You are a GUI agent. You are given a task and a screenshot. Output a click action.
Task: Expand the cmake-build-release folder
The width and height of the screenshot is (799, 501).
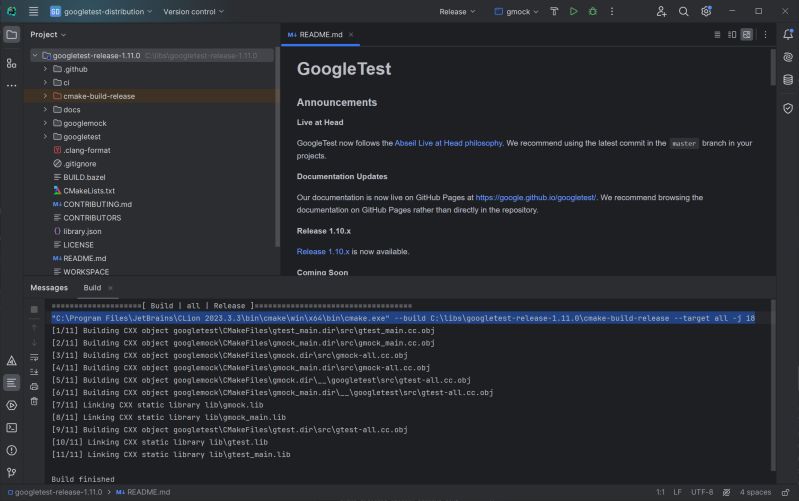[x=45, y=96]
